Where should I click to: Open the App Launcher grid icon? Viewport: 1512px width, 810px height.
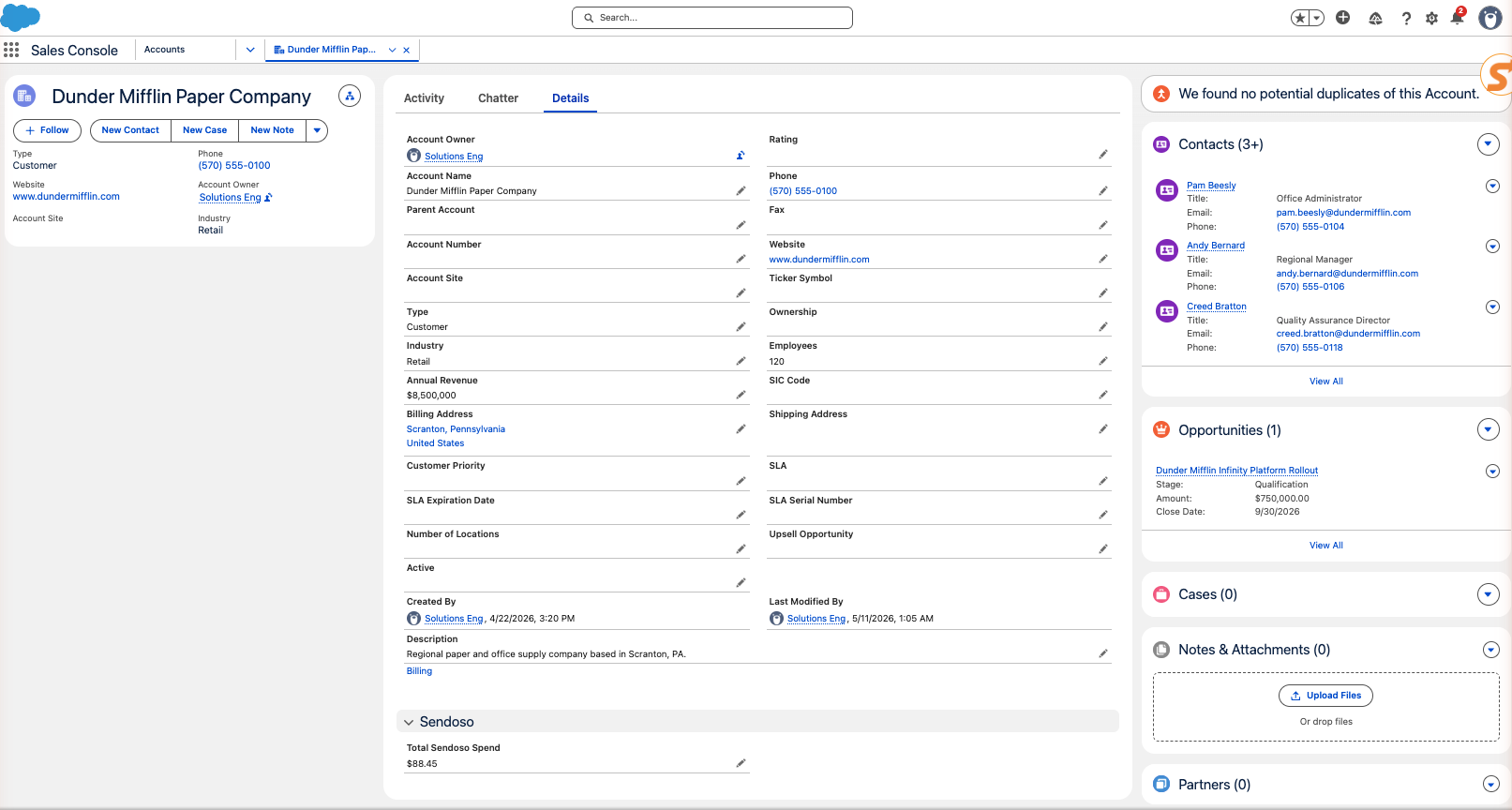11,50
